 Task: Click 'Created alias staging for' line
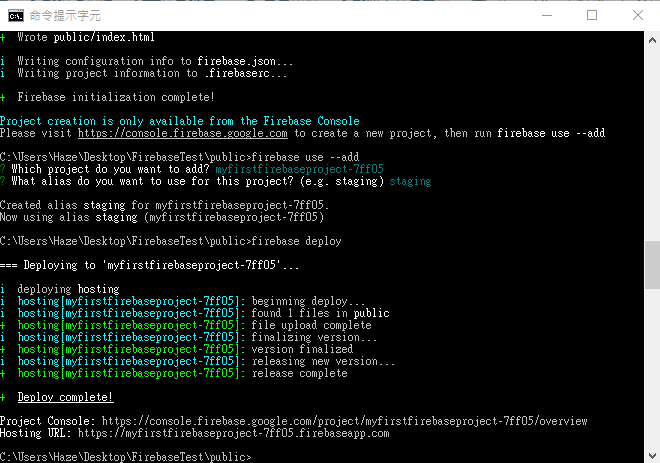164,205
